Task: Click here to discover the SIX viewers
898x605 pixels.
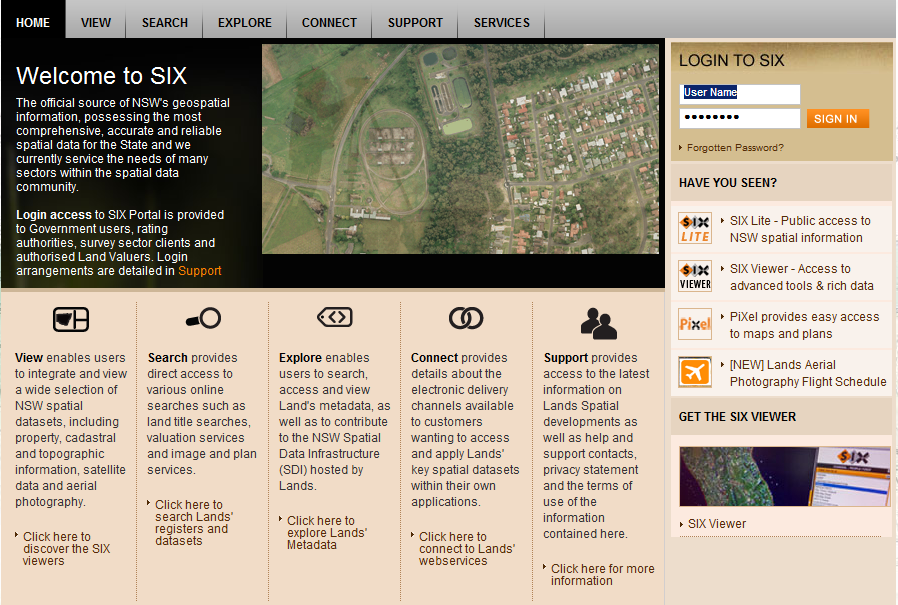Action: tap(66, 549)
